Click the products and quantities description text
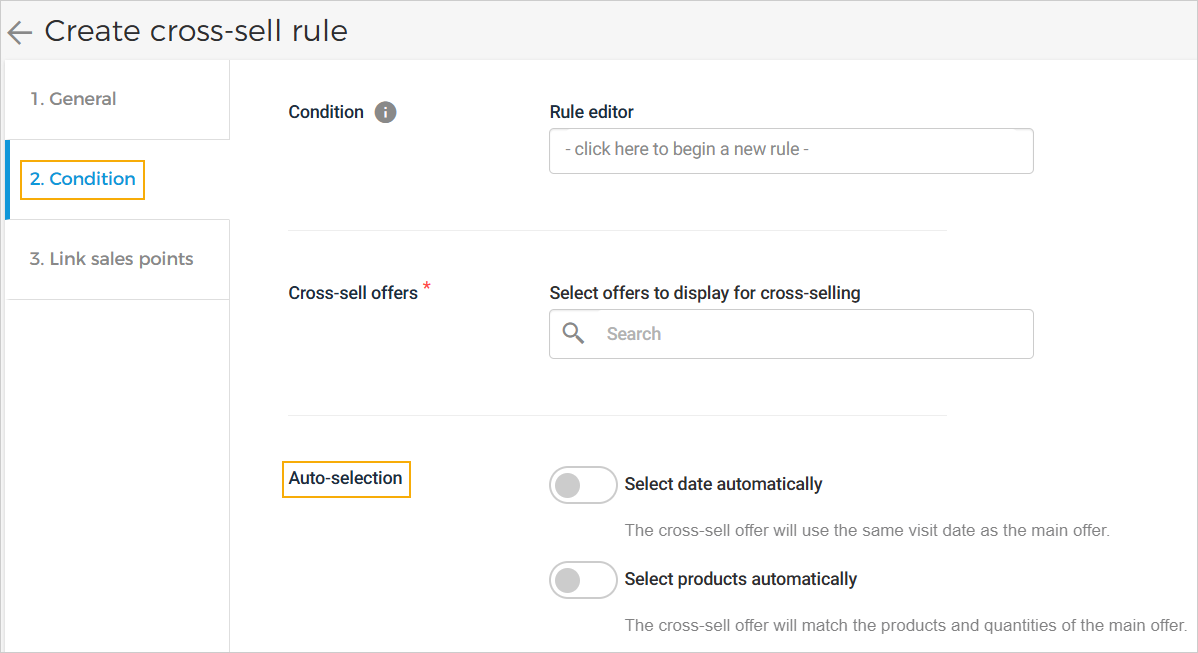1198x653 pixels. point(904,625)
